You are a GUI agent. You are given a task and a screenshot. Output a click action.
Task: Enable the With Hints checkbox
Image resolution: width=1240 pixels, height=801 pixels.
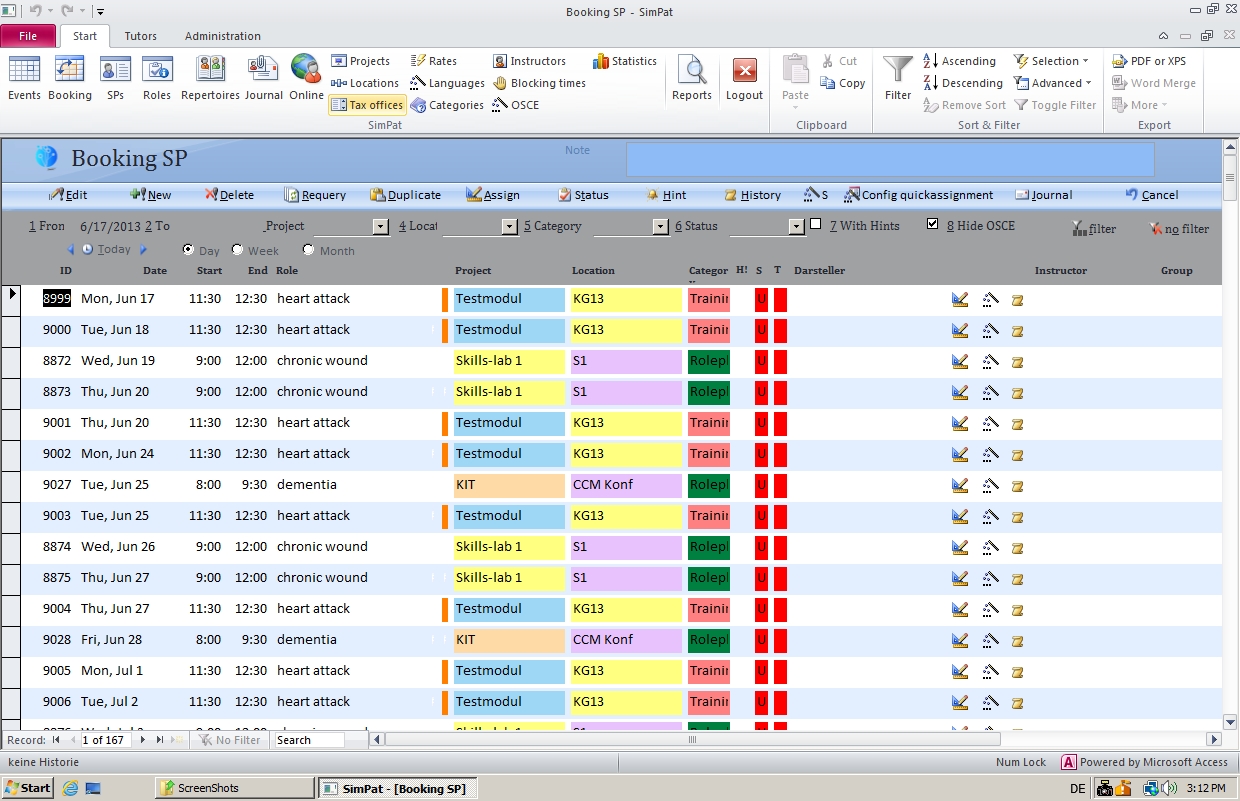(816, 224)
